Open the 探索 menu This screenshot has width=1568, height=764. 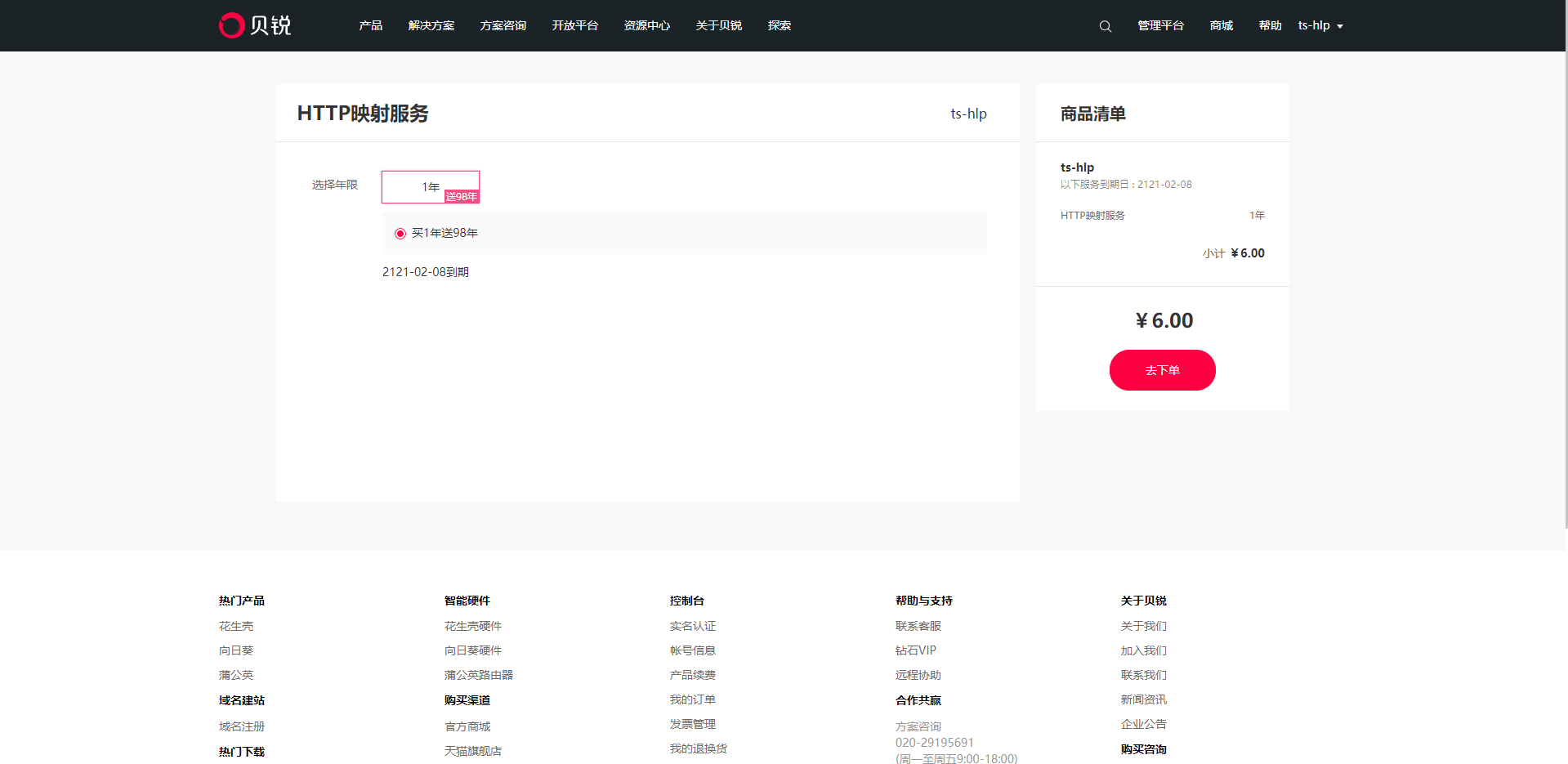780,25
